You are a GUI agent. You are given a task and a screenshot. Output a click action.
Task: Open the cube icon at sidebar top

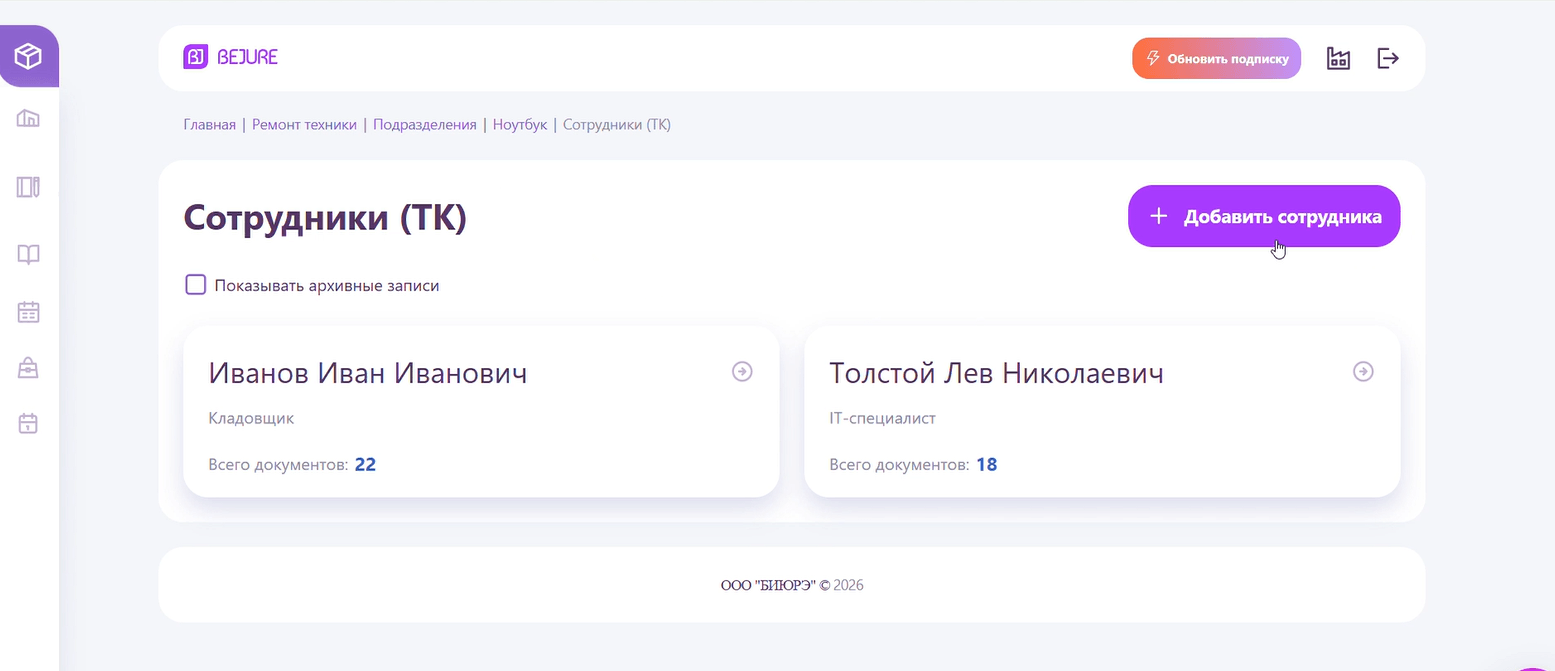tap(28, 56)
